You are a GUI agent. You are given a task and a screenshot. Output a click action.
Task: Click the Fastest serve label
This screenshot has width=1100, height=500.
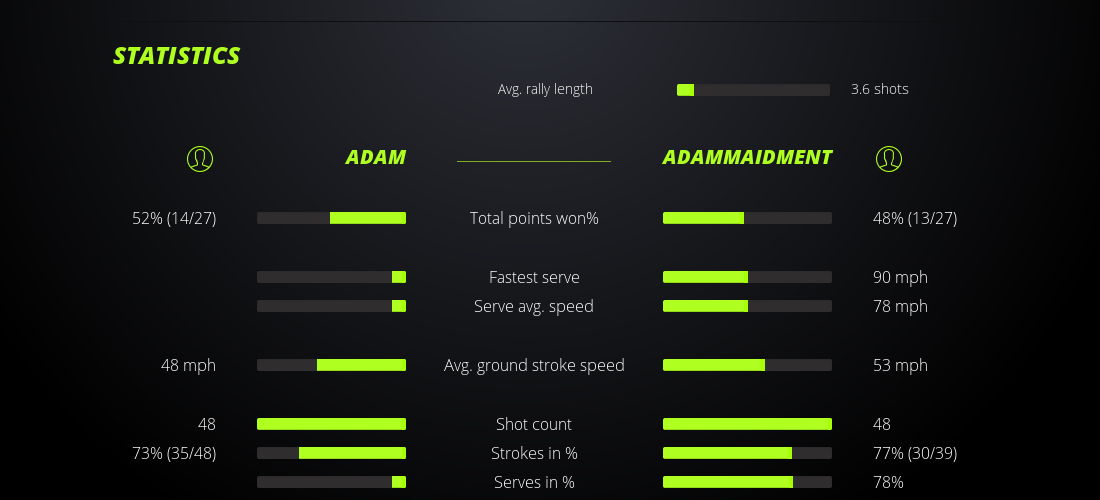pos(534,277)
